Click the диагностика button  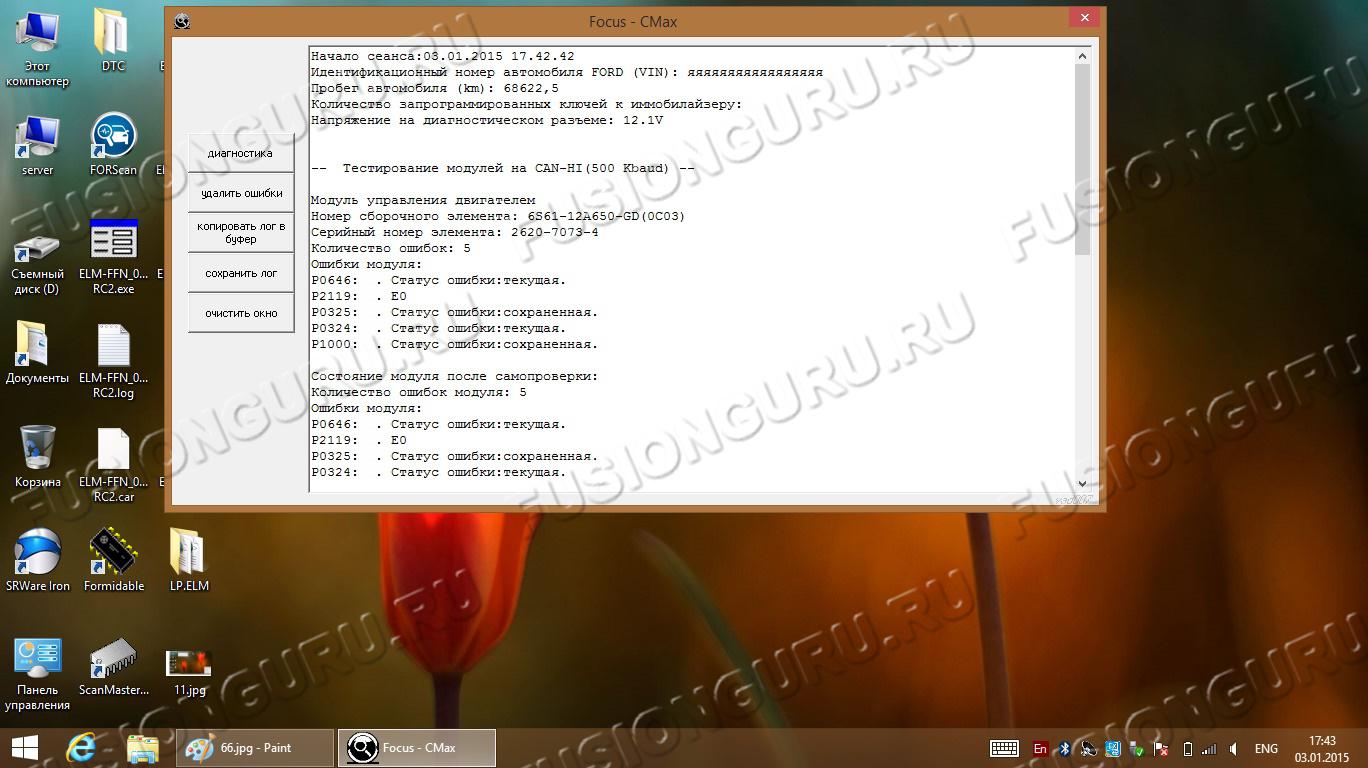click(x=241, y=153)
